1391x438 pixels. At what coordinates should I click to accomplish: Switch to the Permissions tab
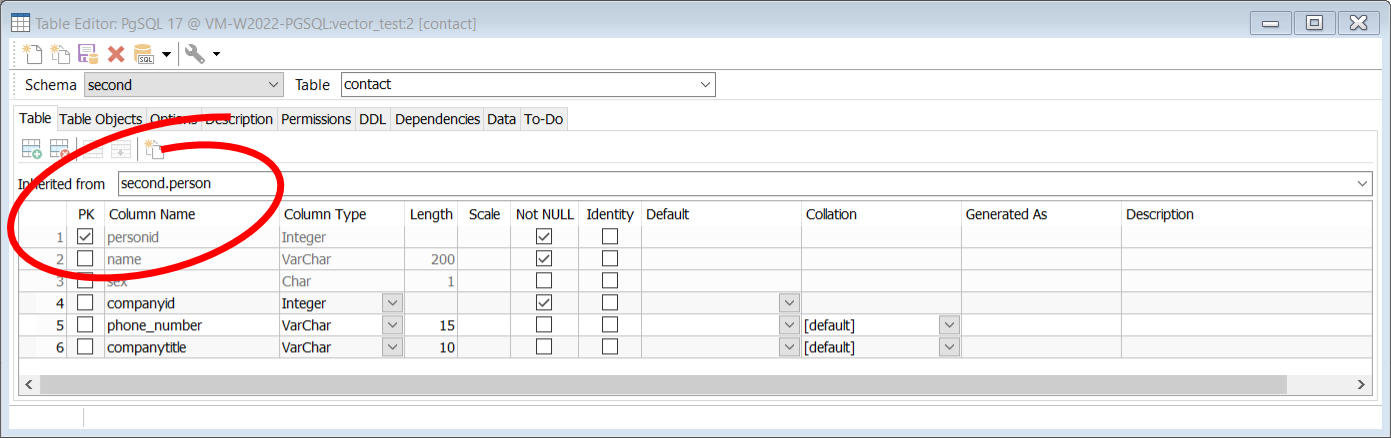point(316,119)
